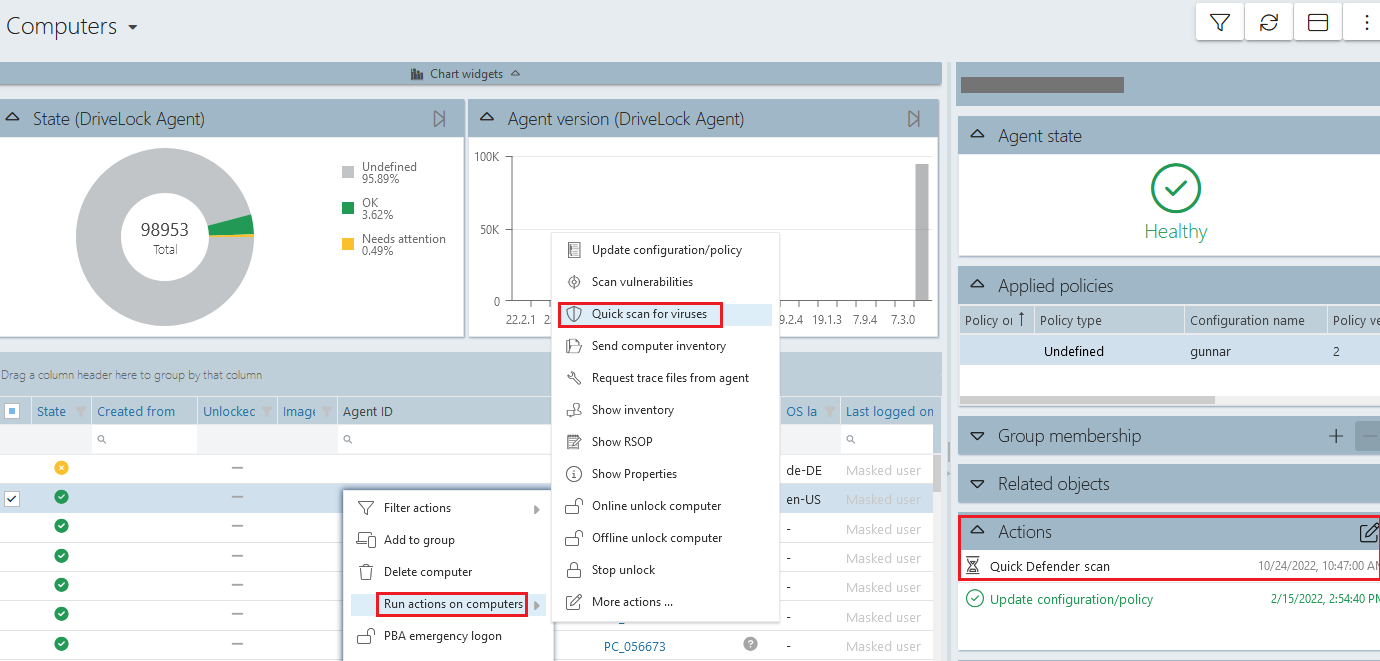Collapse the Agent state section

pos(978,135)
